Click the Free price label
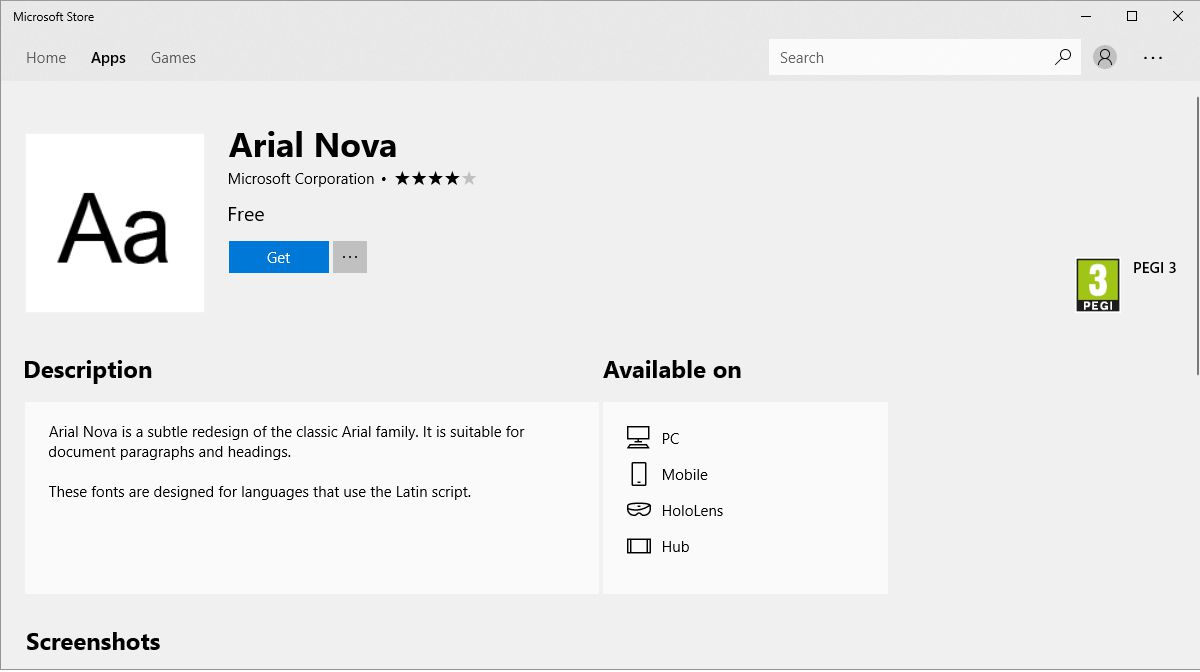The width and height of the screenshot is (1200, 672). click(246, 214)
